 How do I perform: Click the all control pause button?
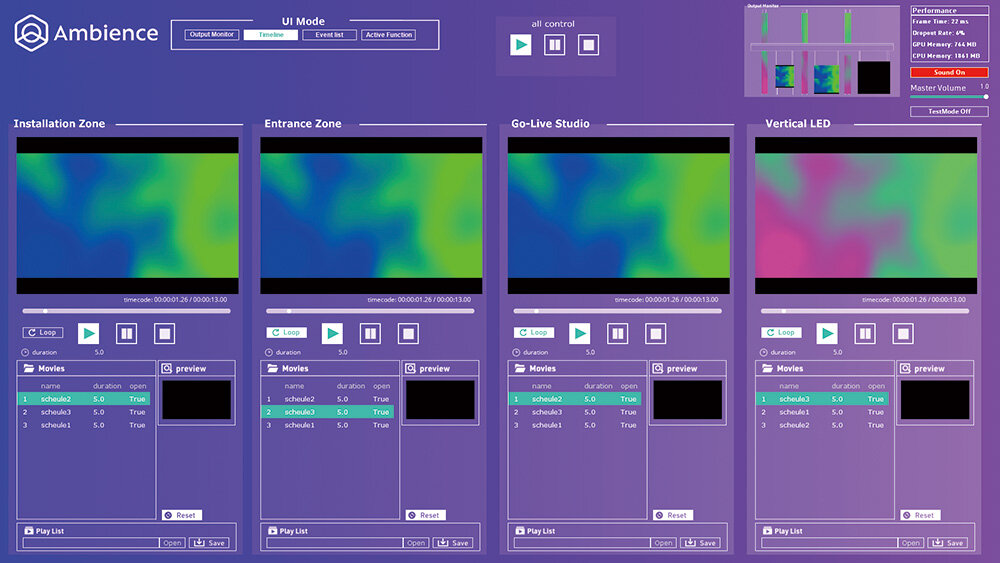tap(554, 45)
